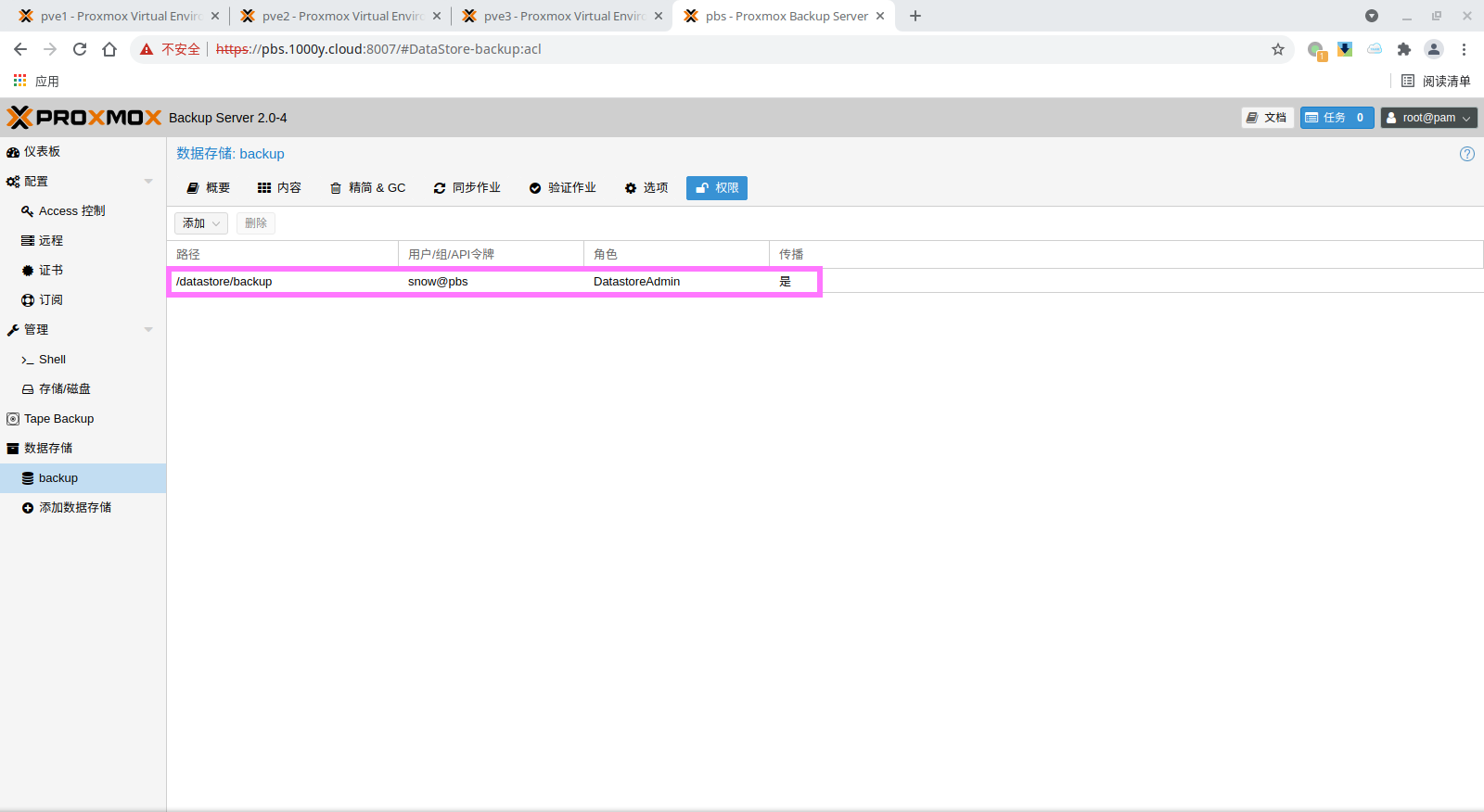This screenshot has width=1484, height=812.
Task: Collapse the 配置 (Configuration) section
Action: click(148, 182)
